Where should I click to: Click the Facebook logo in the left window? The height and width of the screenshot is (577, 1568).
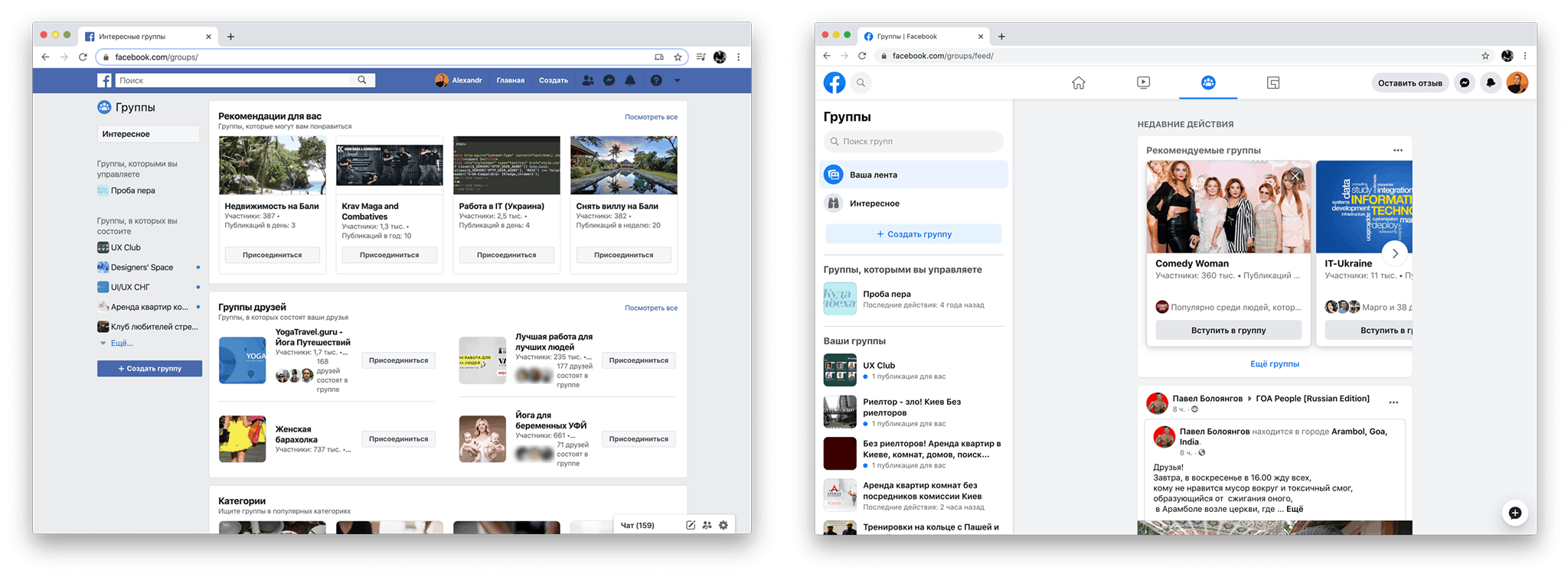tap(104, 80)
